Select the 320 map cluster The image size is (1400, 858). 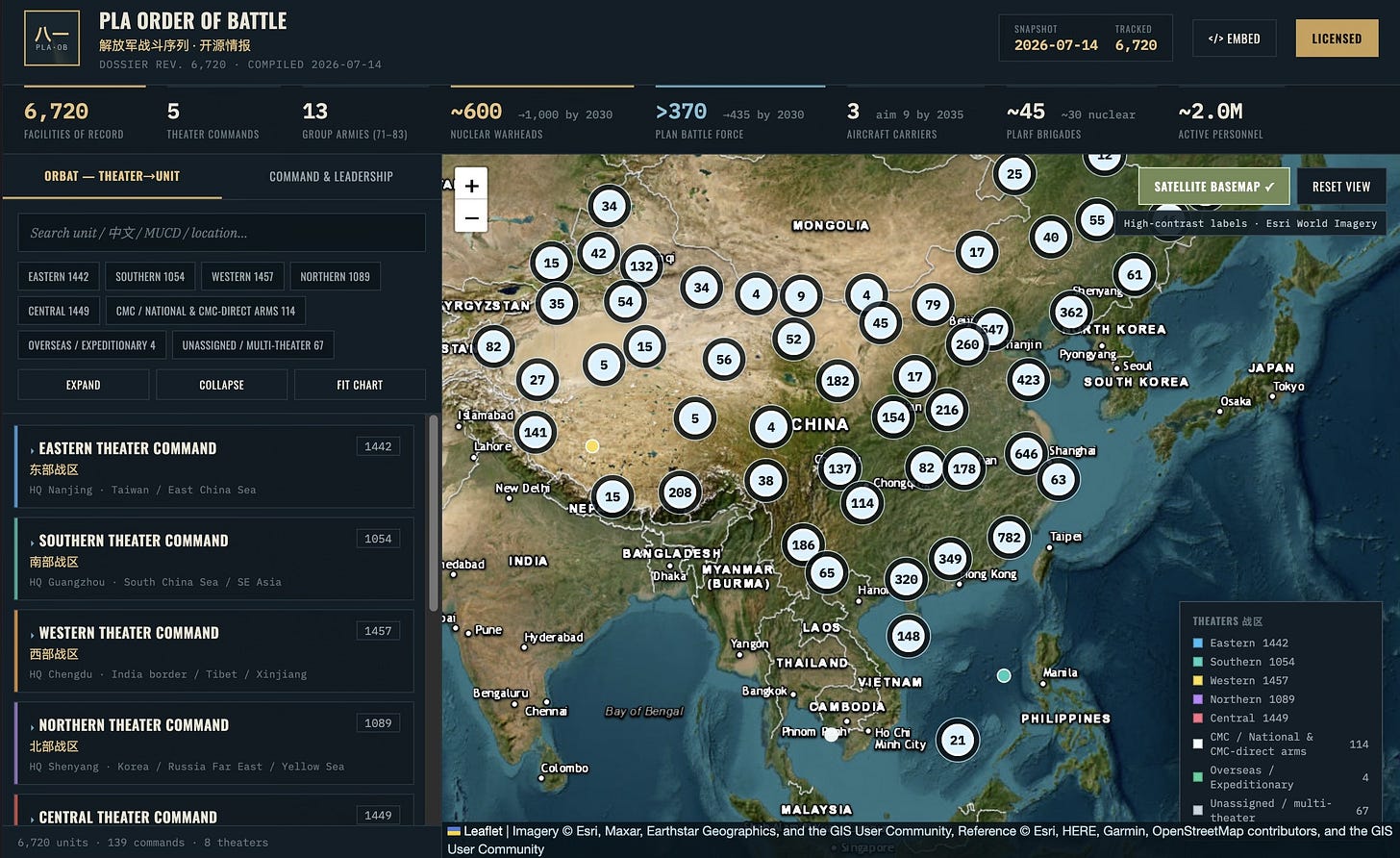(x=906, y=579)
